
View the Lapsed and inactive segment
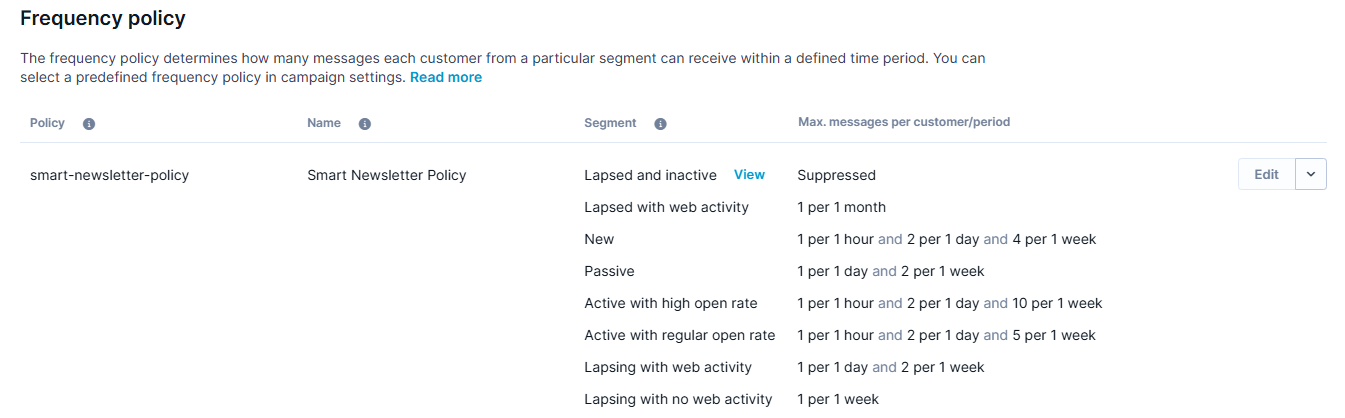(x=749, y=174)
